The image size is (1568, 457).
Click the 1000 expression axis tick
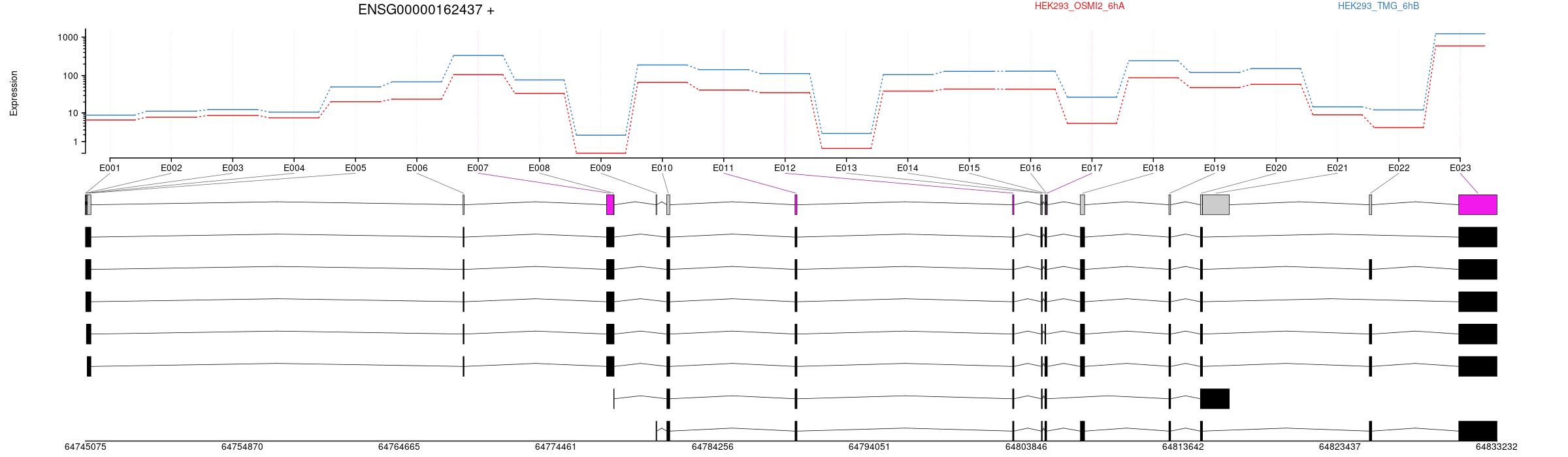(x=68, y=37)
